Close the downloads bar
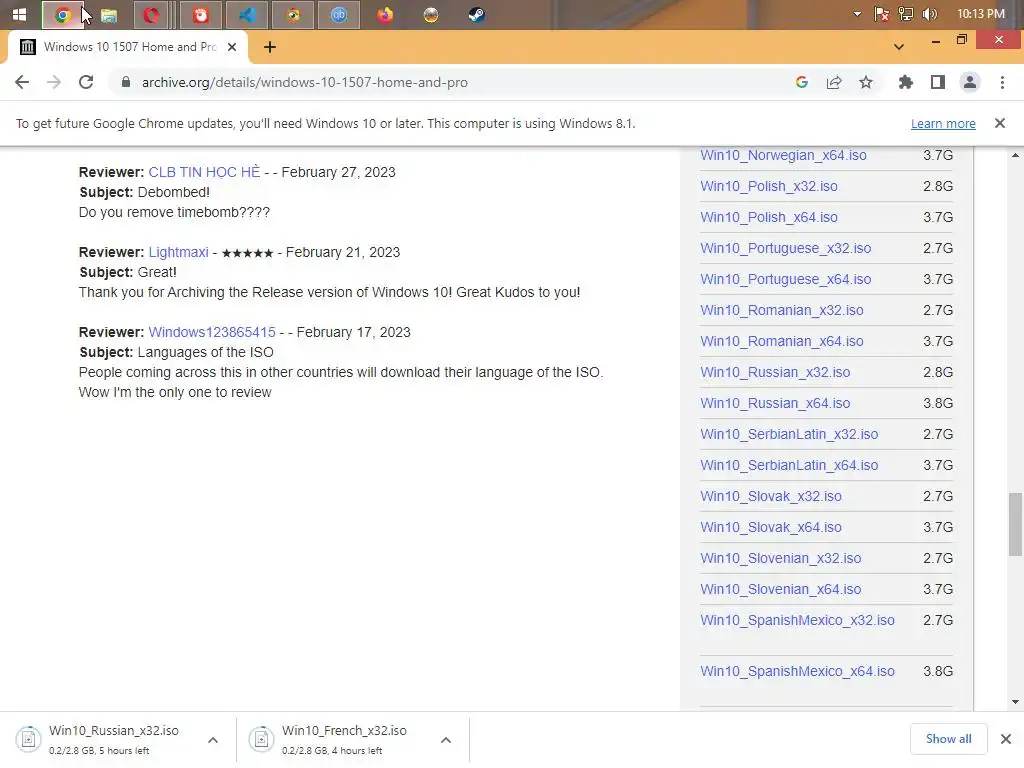 pyautogui.click(x=1006, y=739)
